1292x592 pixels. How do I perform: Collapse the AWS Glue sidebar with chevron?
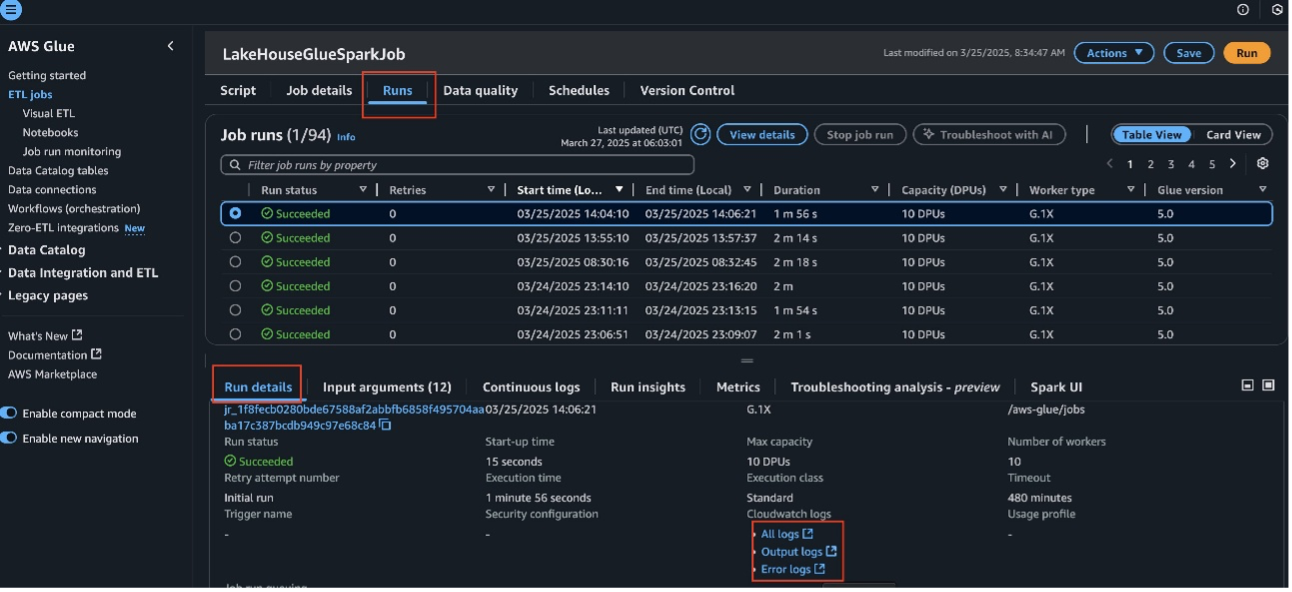tap(170, 46)
